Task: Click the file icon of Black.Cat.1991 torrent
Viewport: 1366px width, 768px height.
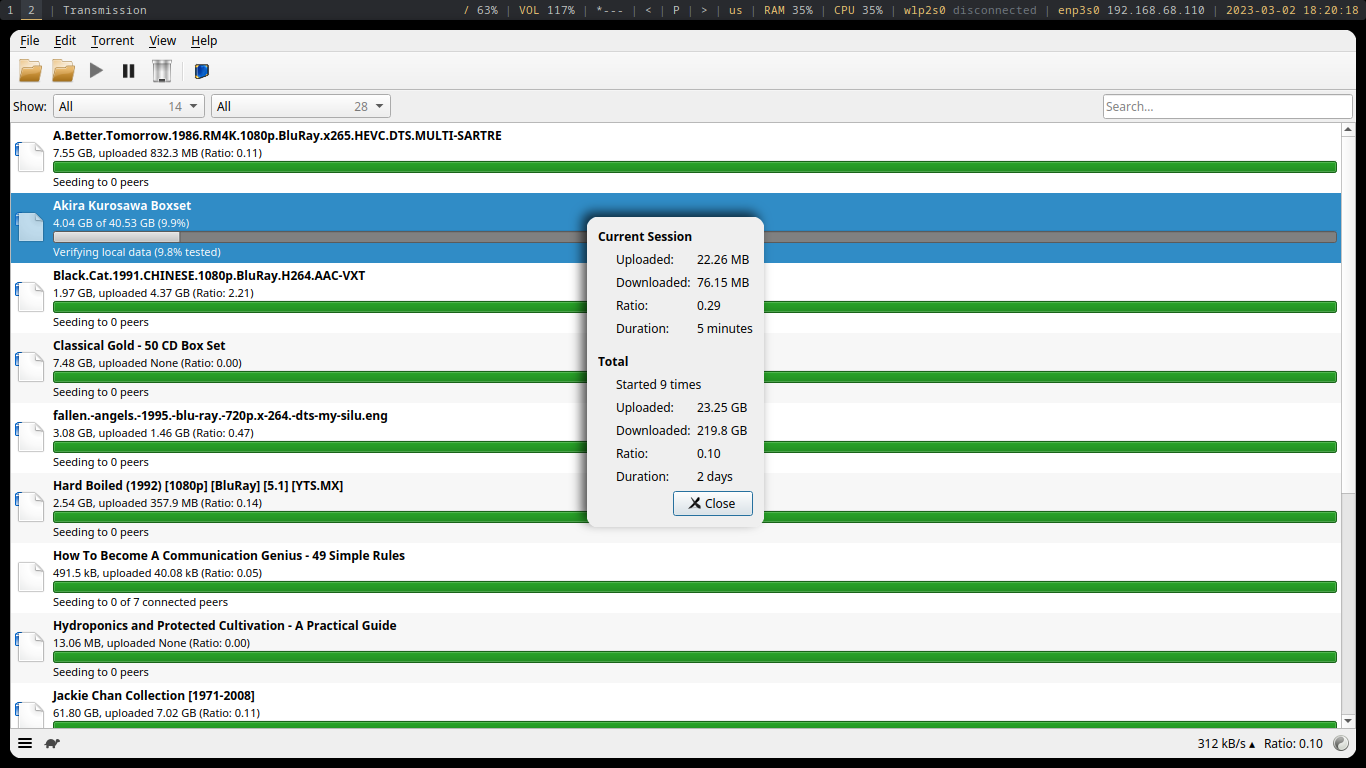Action: 30,298
